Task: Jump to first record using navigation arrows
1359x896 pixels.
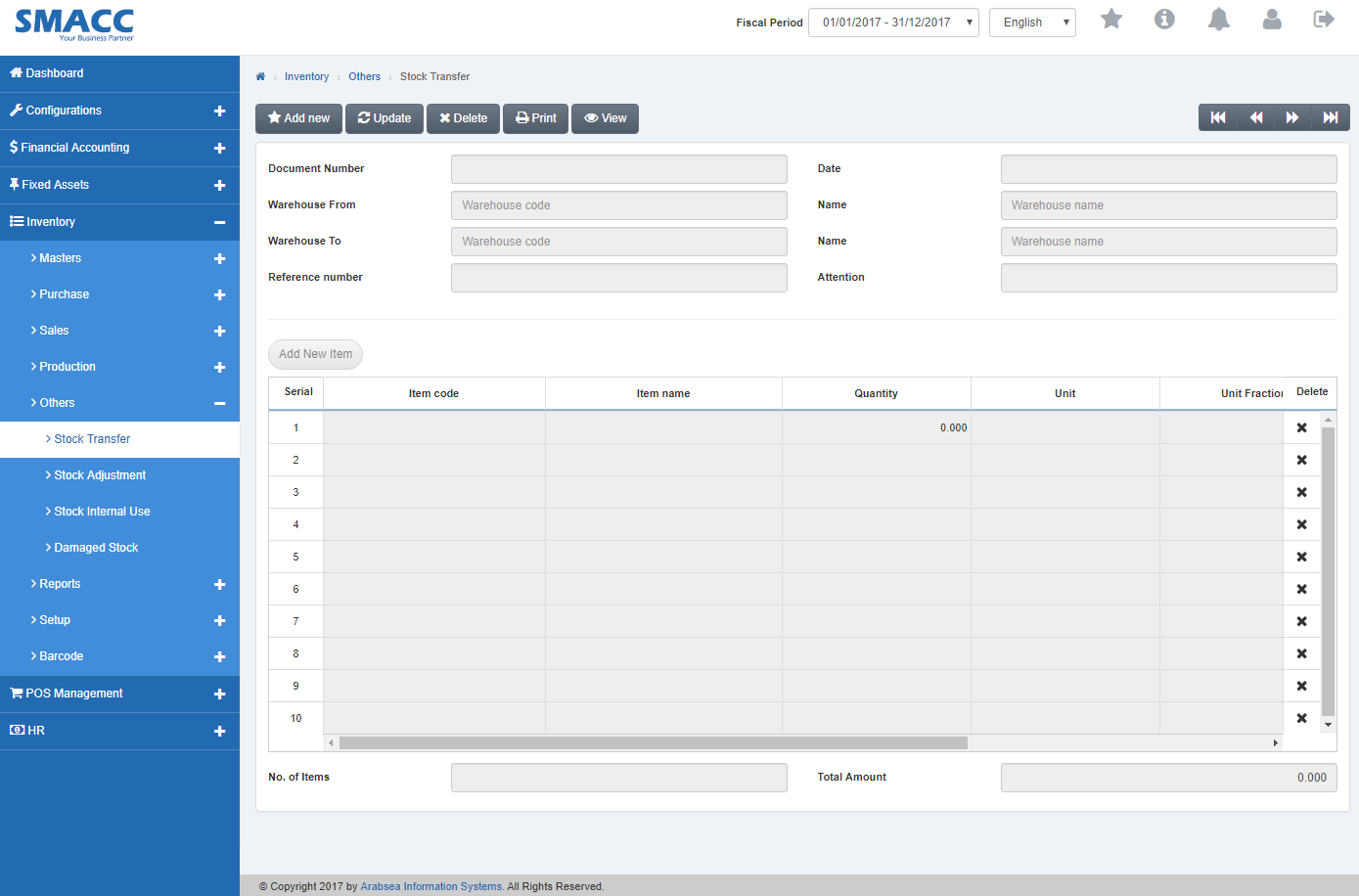Action: [x=1217, y=117]
